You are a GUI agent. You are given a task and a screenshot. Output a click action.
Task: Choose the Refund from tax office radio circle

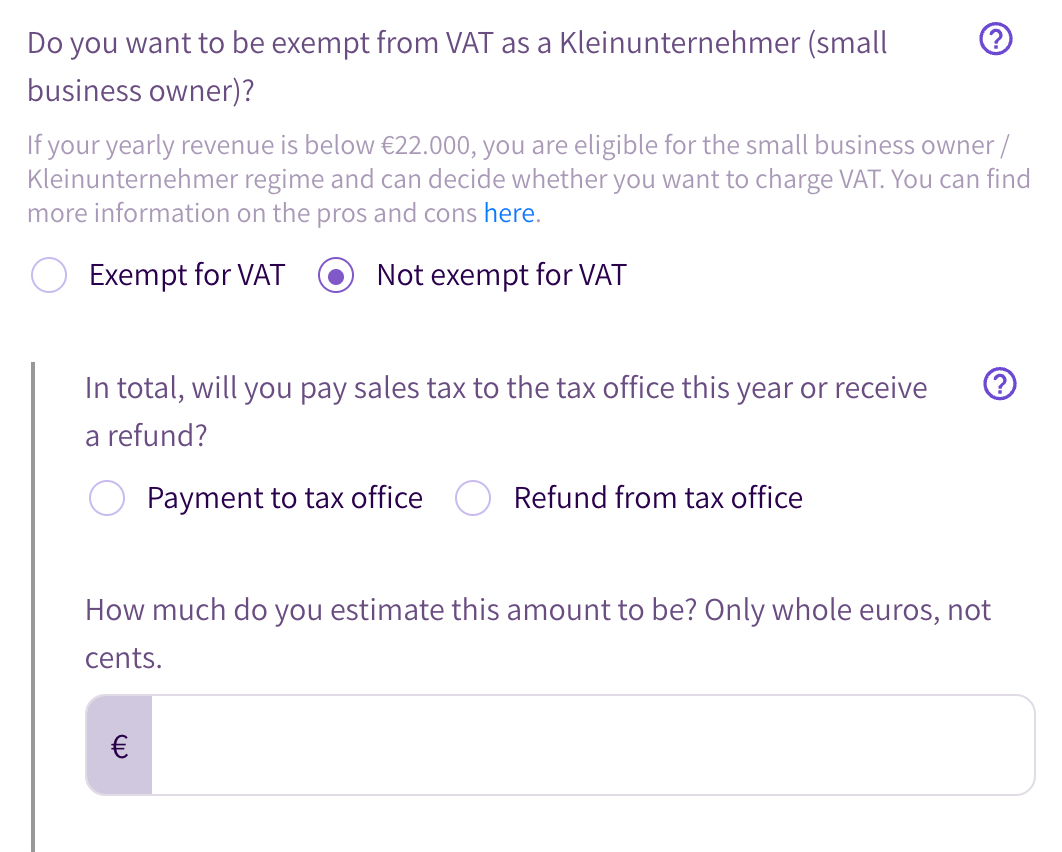tap(473, 498)
